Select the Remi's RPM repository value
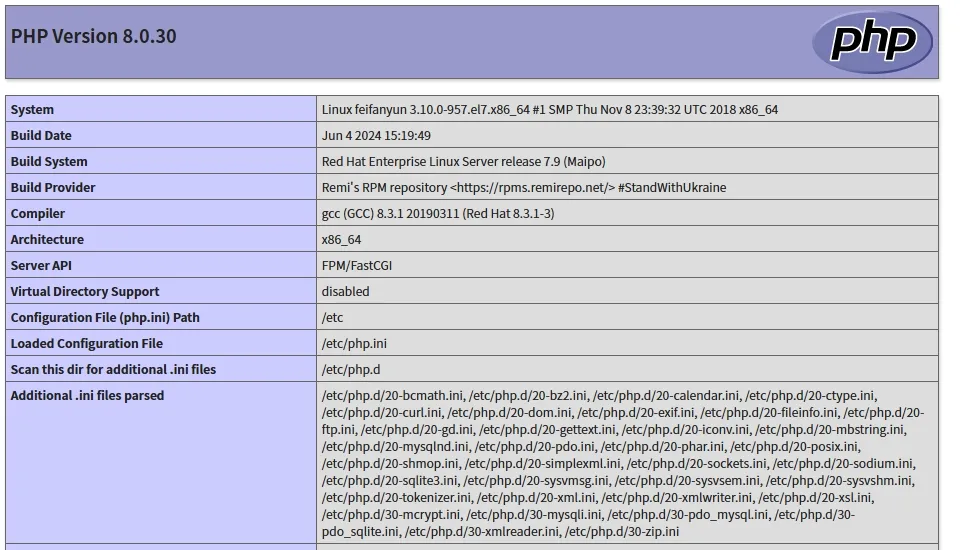This screenshot has height=550, width=962. click(524, 187)
